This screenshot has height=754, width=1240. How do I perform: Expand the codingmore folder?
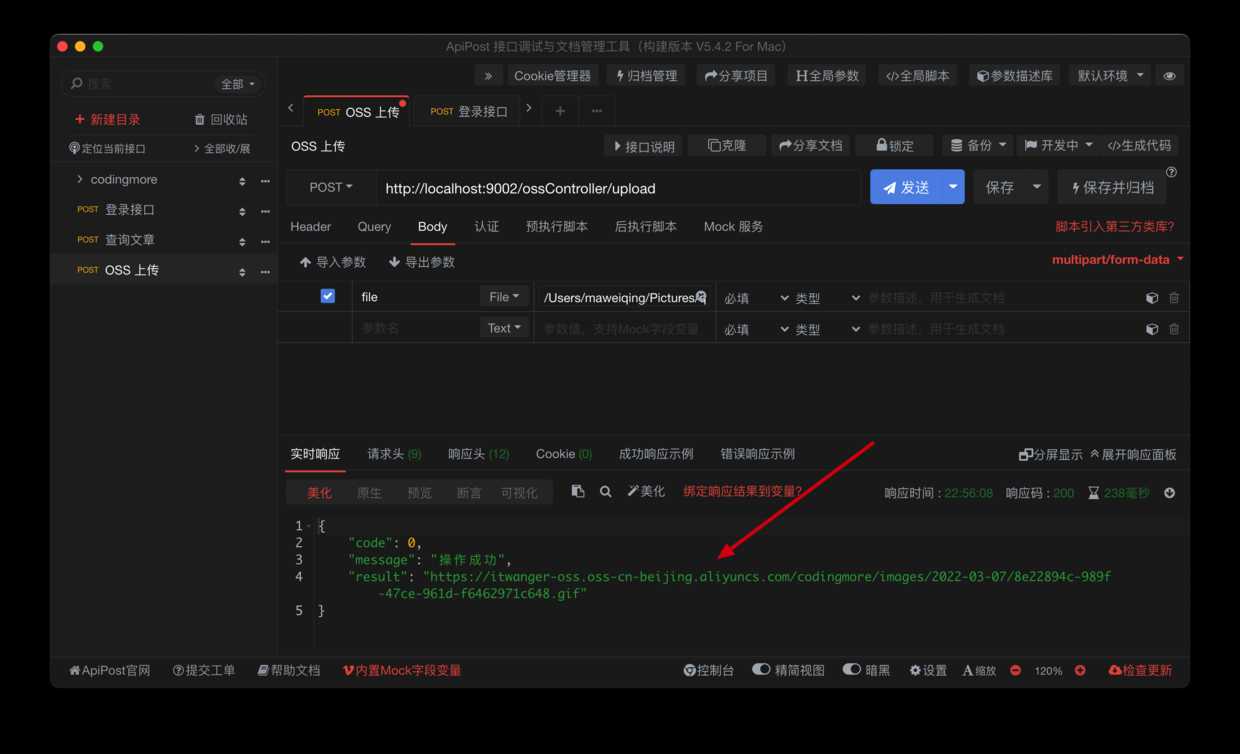coord(80,180)
